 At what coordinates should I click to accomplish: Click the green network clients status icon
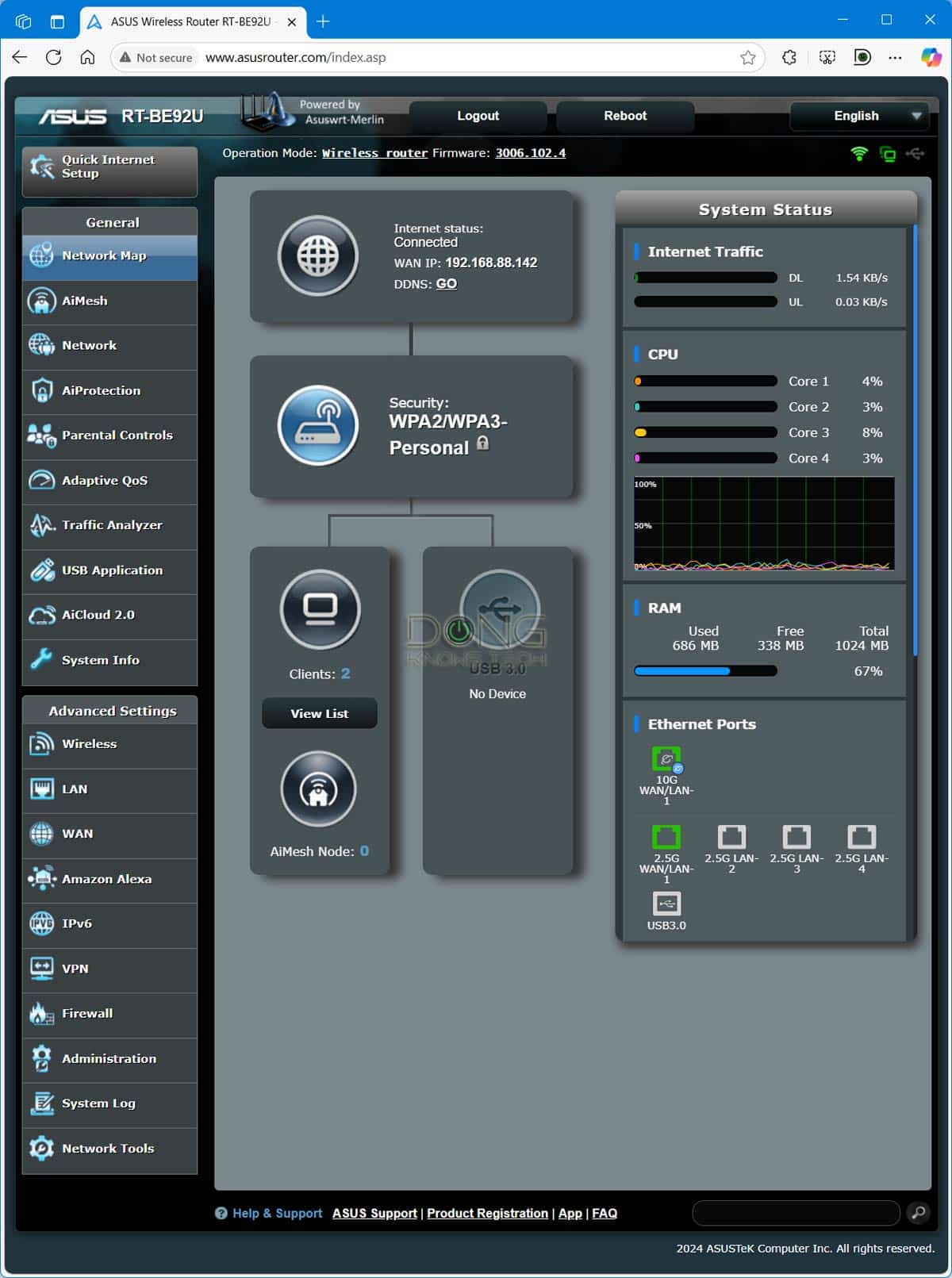click(888, 154)
